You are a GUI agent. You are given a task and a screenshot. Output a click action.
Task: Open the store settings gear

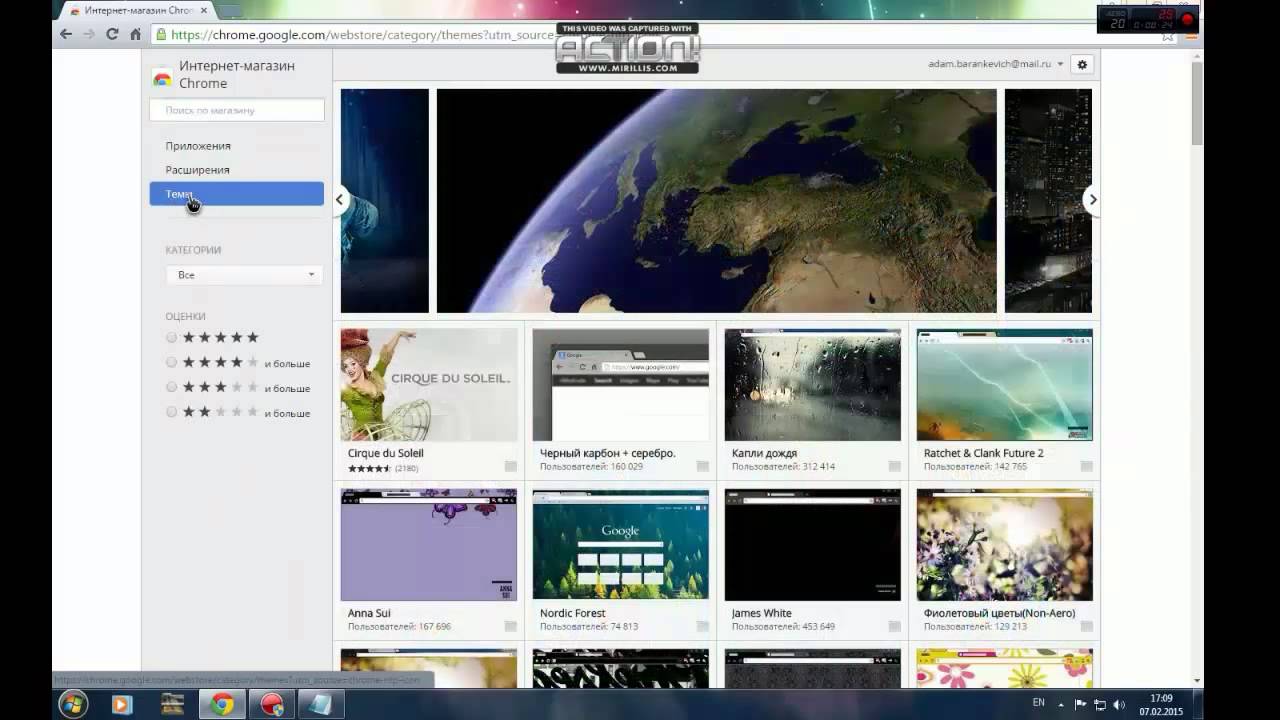coord(1081,64)
